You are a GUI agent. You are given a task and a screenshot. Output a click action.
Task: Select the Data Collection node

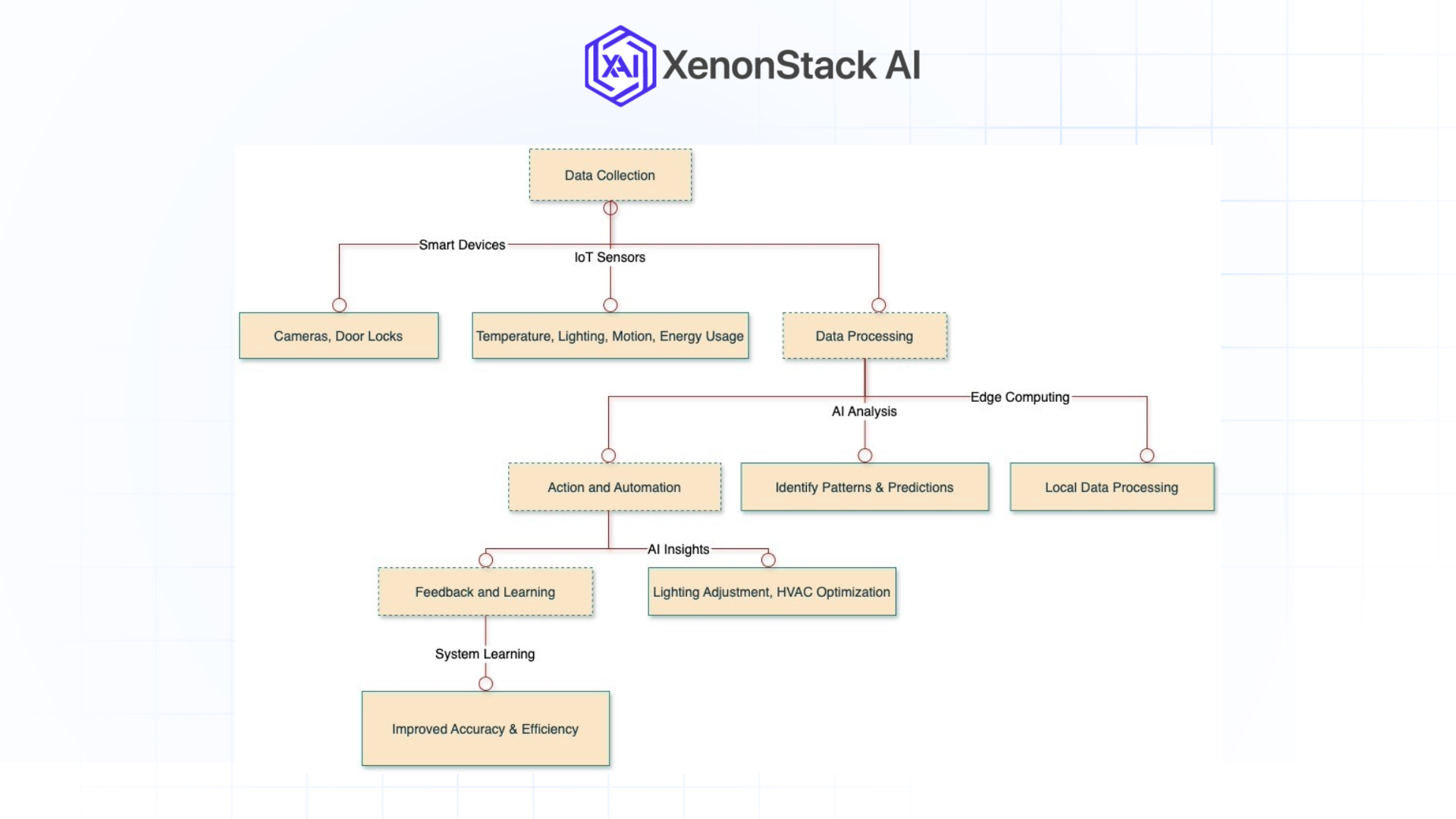click(x=610, y=175)
